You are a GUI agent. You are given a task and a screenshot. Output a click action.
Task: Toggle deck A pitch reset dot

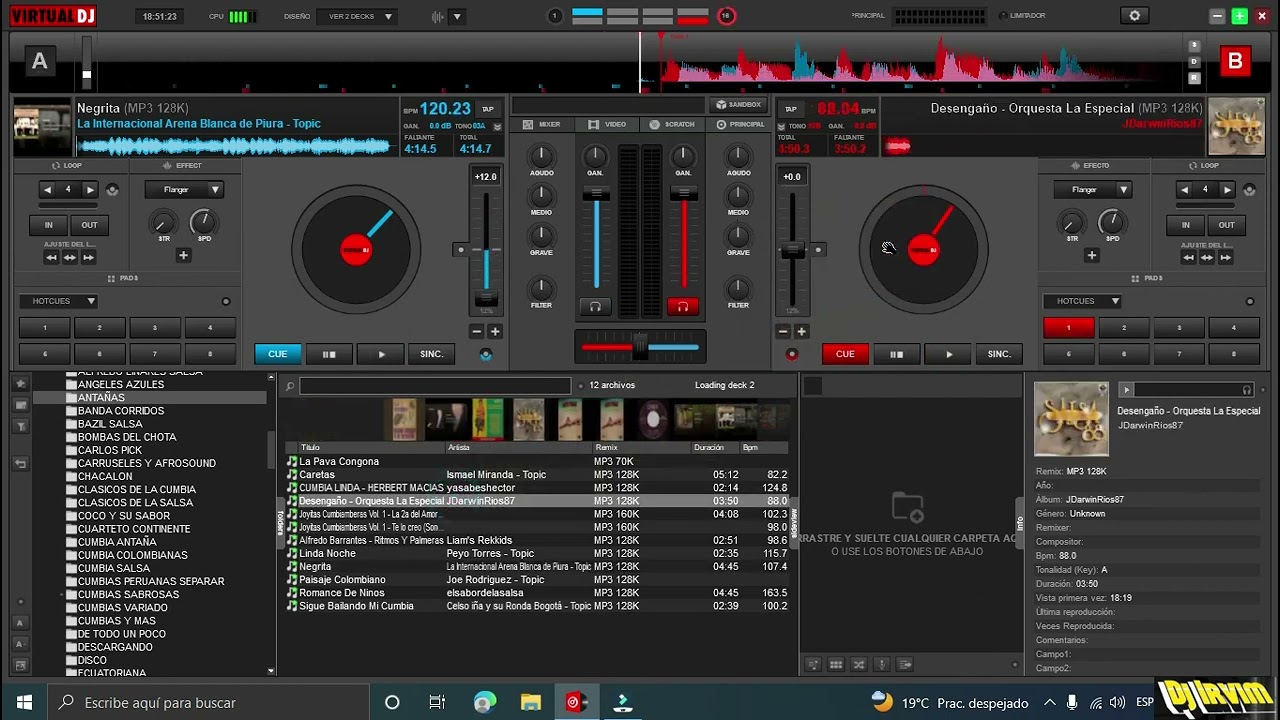(x=460, y=249)
